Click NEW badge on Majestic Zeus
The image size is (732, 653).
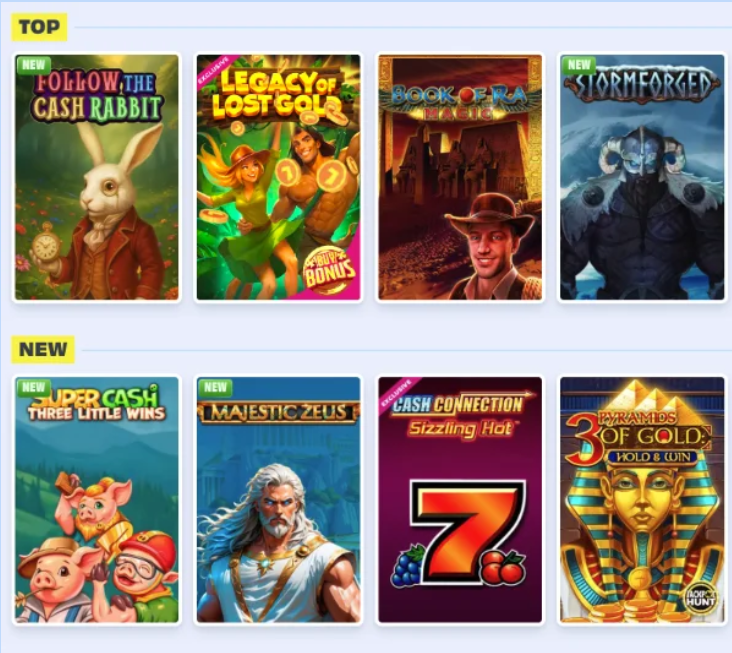coord(215,387)
